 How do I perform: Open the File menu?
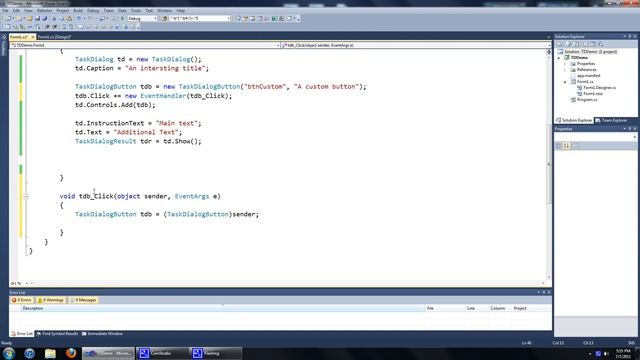click(x=5, y=11)
